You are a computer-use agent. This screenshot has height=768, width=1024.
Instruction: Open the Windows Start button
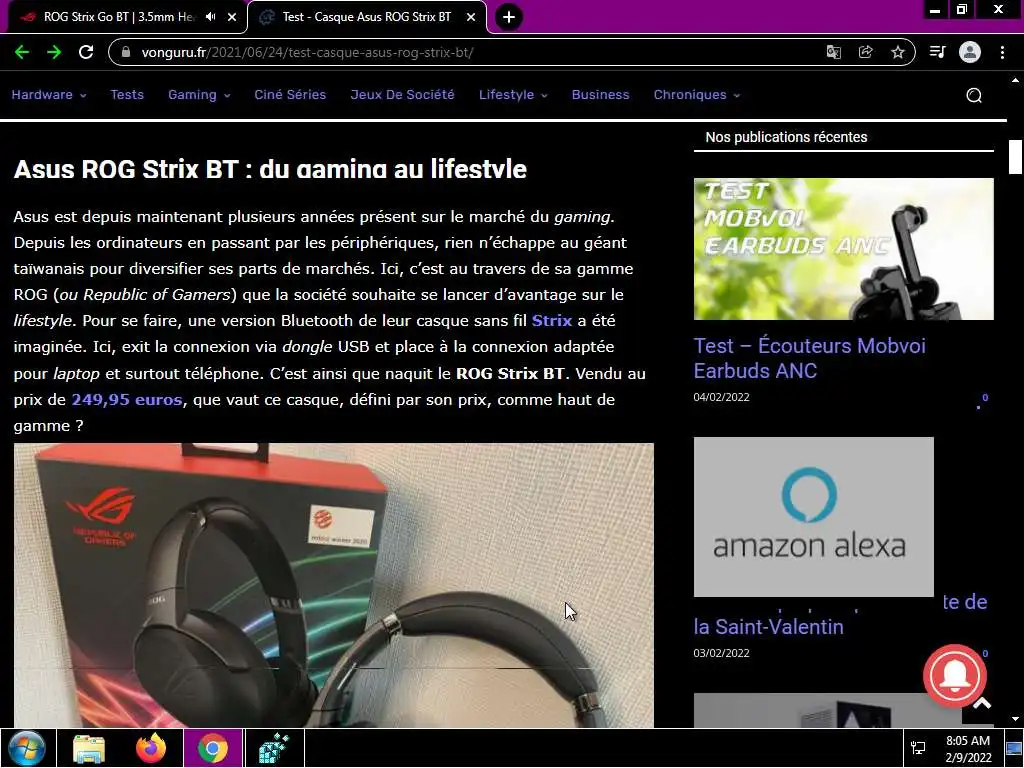[27, 748]
